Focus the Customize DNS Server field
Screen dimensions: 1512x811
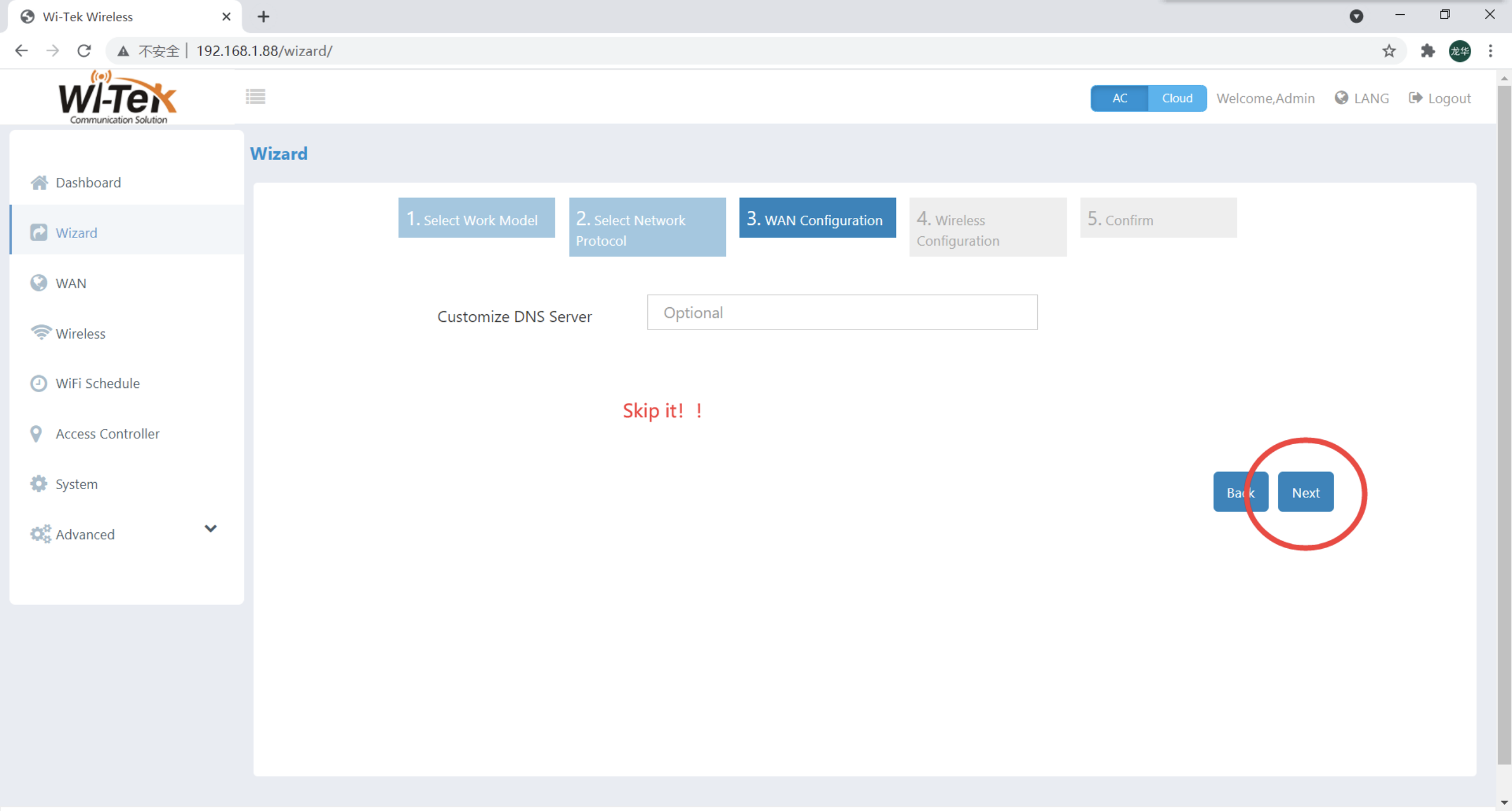[842, 312]
